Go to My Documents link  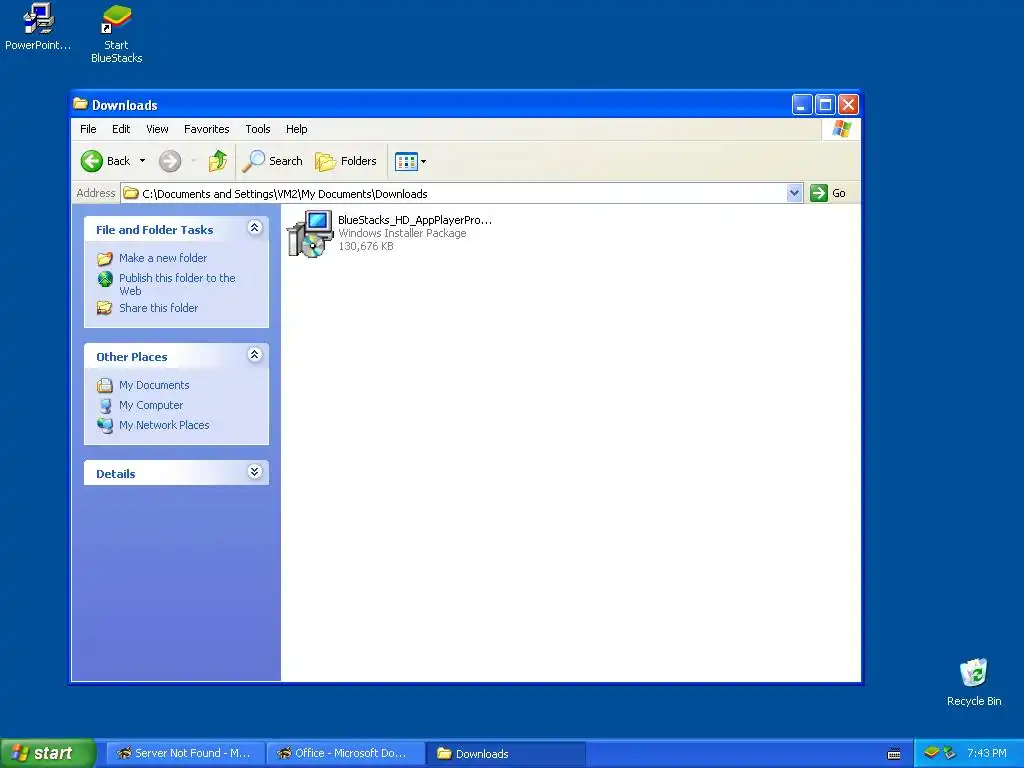154,385
